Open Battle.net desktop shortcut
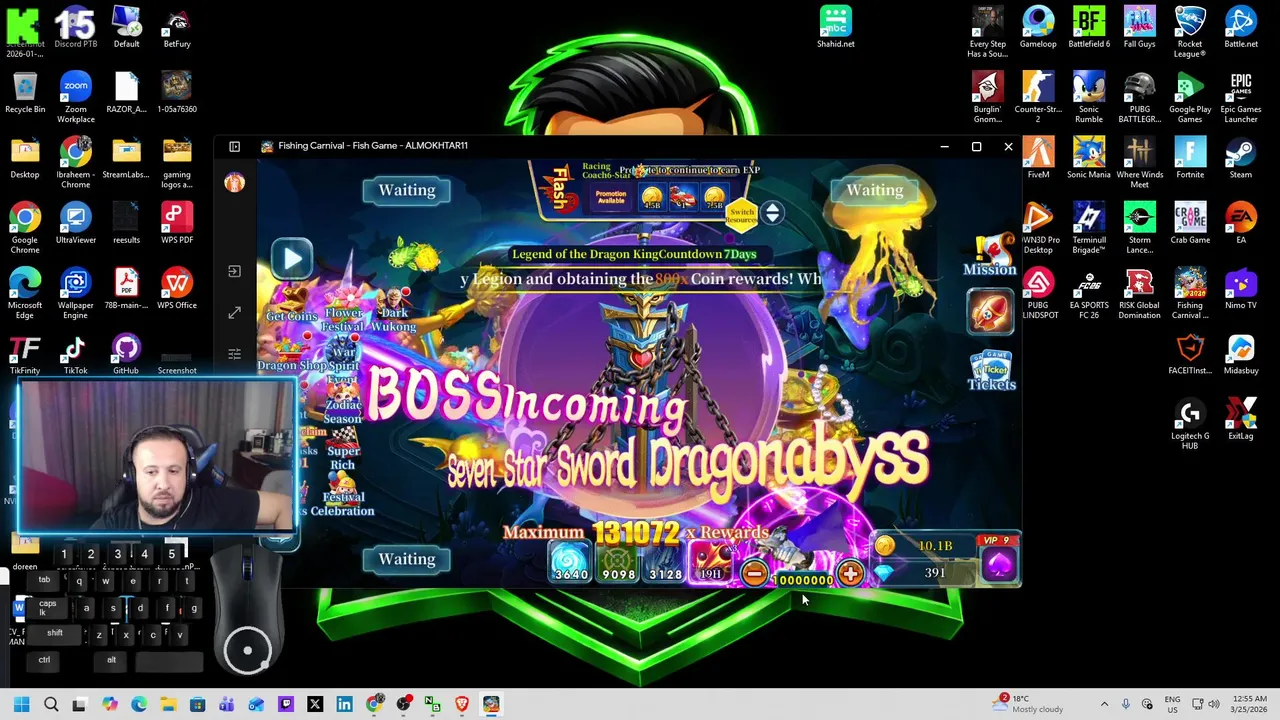The height and width of the screenshot is (720, 1280). point(1240,27)
